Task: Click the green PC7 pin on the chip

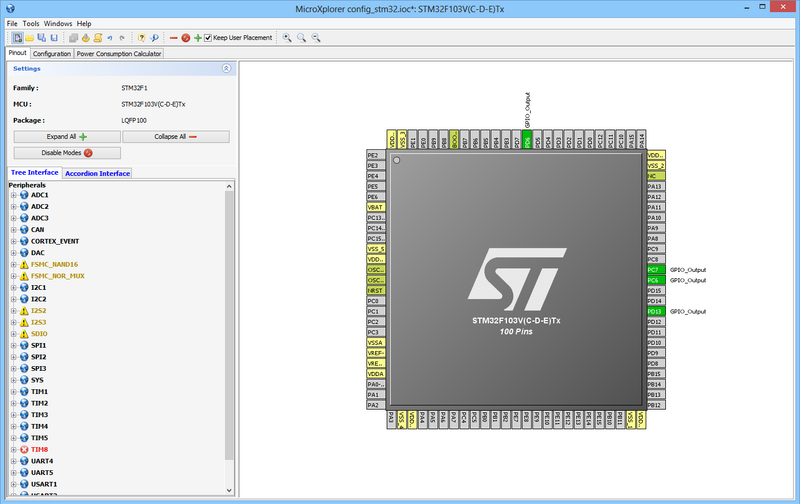Action: pyautogui.click(x=656, y=270)
